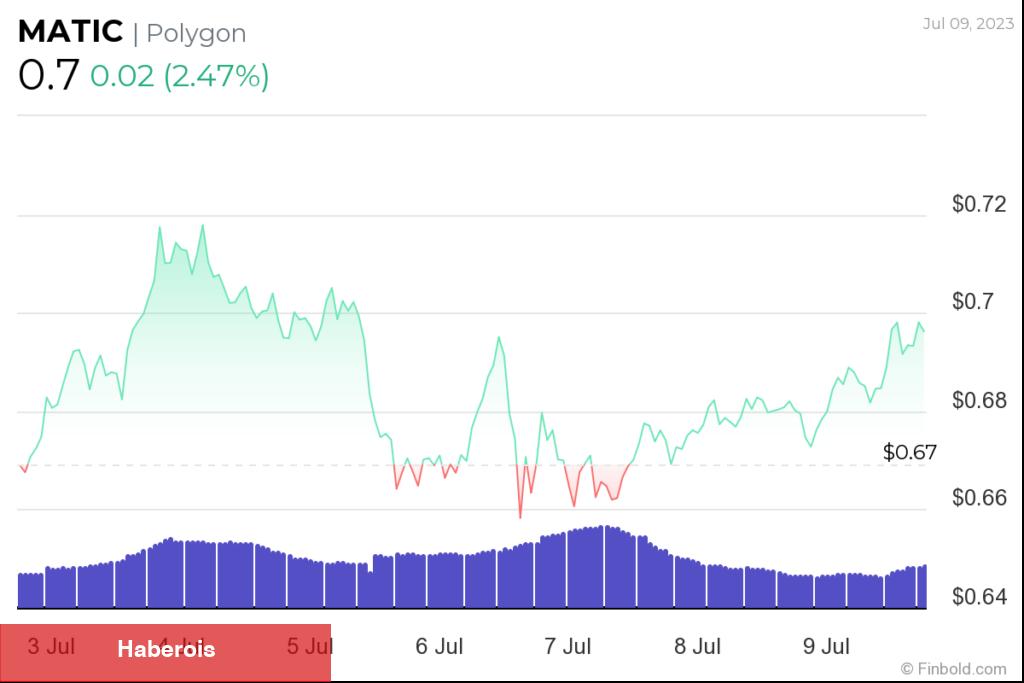This screenshot has width=1024, height=683.
Task: Click the 3 Jul date label
Action: point(51,646)
